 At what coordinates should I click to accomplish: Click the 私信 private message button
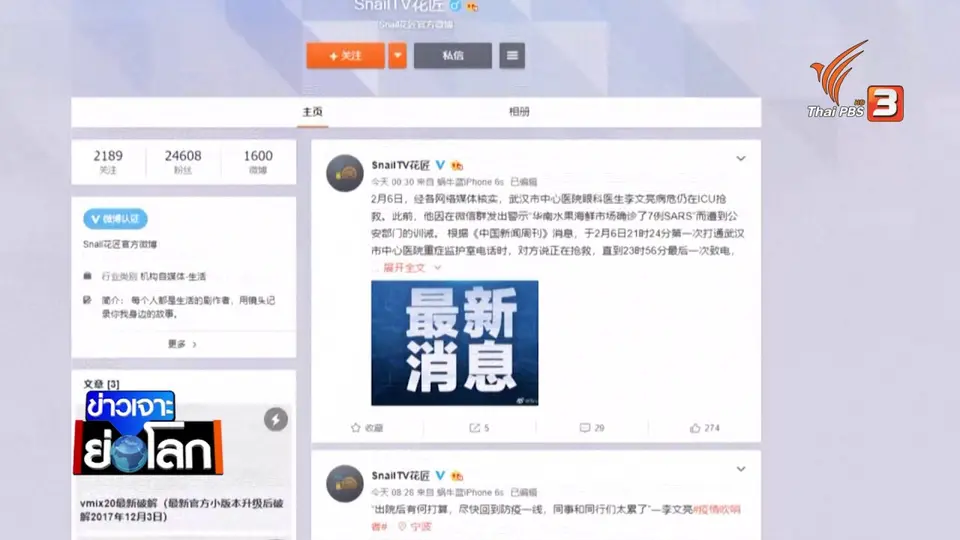coord(452,56)
